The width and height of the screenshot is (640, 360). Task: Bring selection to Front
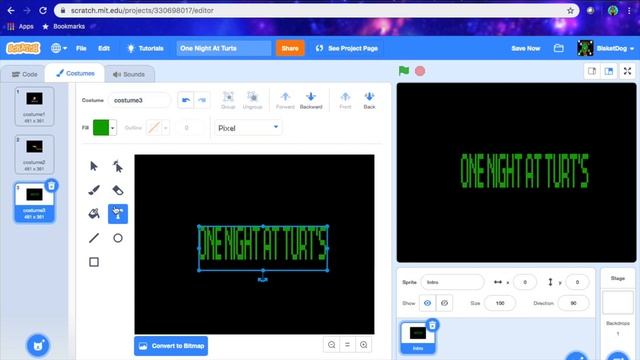coord(345,100)
